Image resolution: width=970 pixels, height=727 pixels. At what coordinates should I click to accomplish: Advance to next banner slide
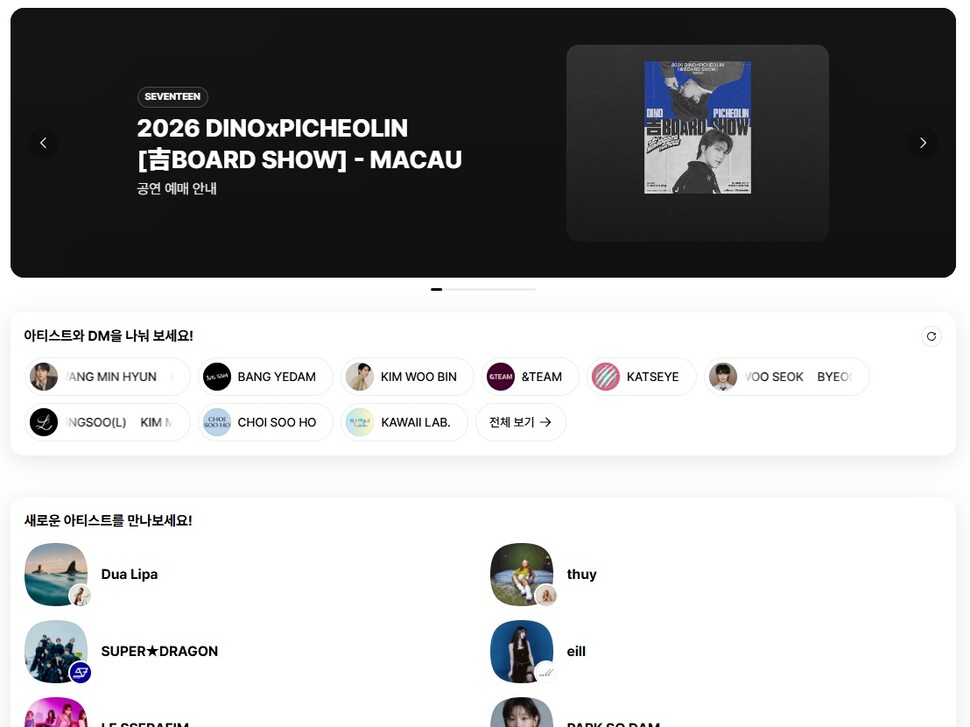(x=922, y=143)
